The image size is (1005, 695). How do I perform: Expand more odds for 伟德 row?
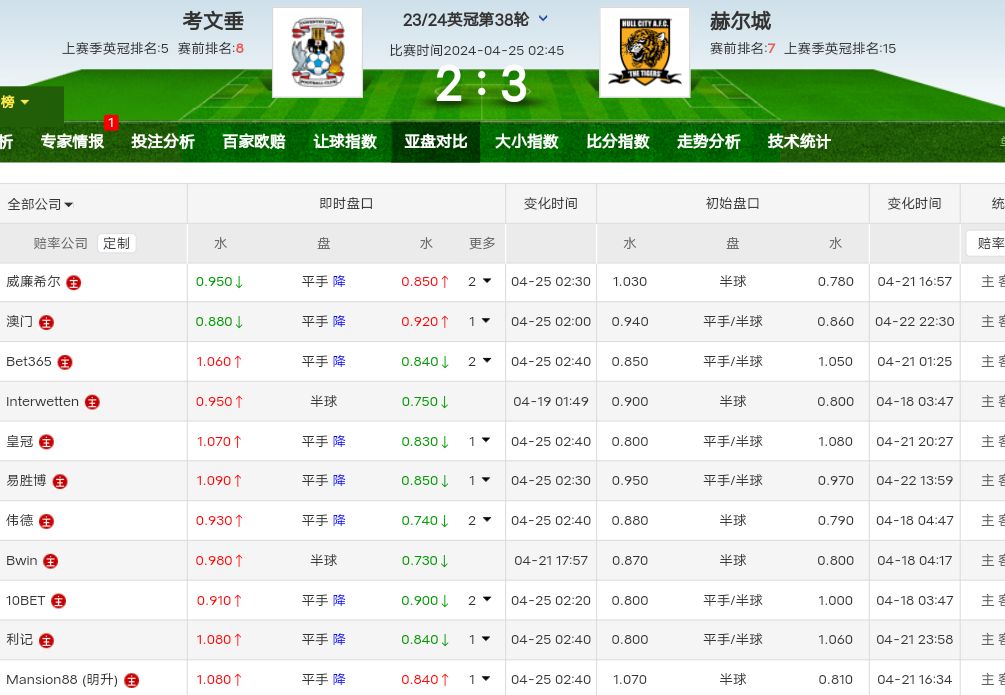pos(480,521)
